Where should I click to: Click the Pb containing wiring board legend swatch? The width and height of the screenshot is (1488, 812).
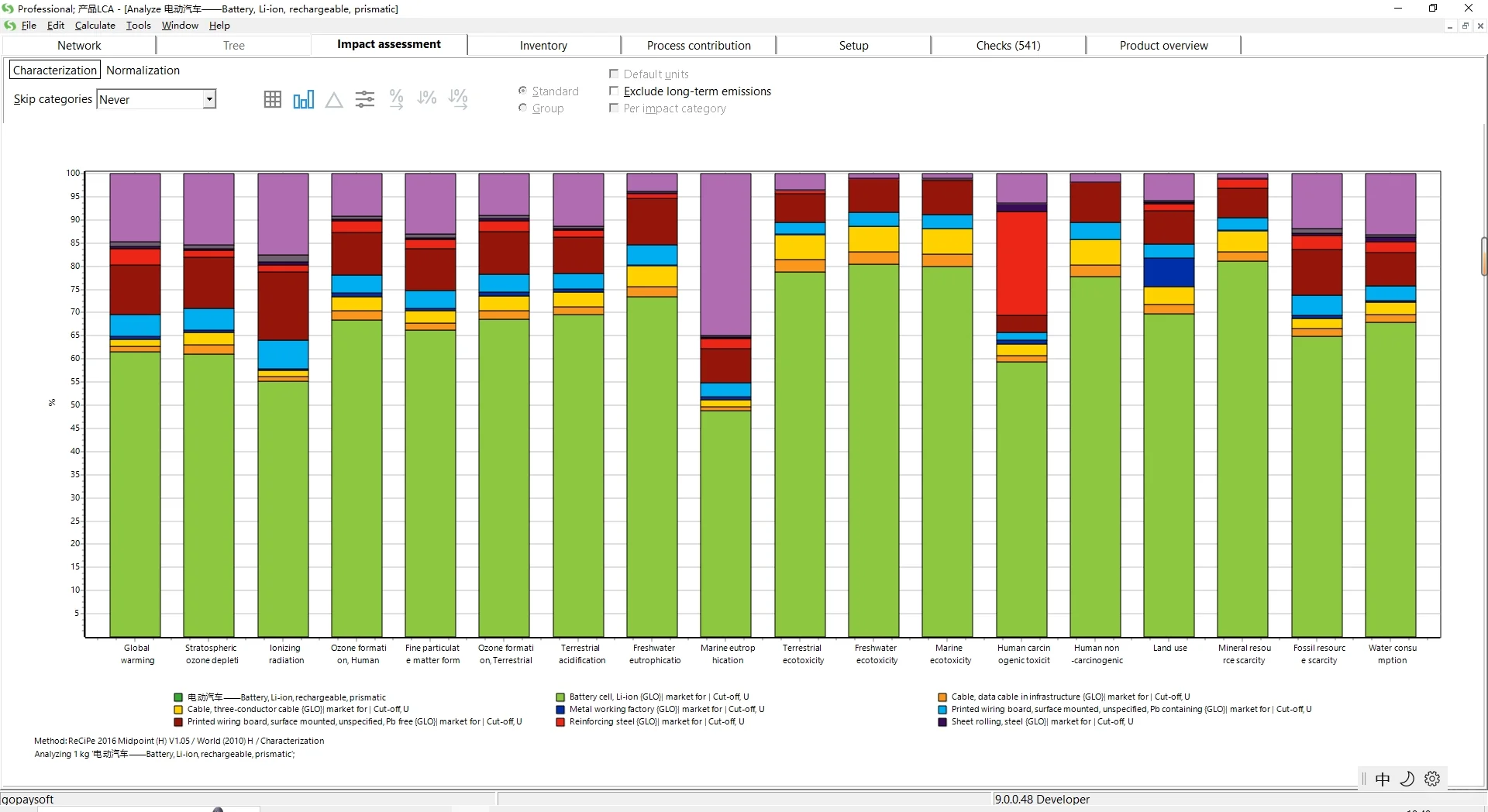[942, 710]
